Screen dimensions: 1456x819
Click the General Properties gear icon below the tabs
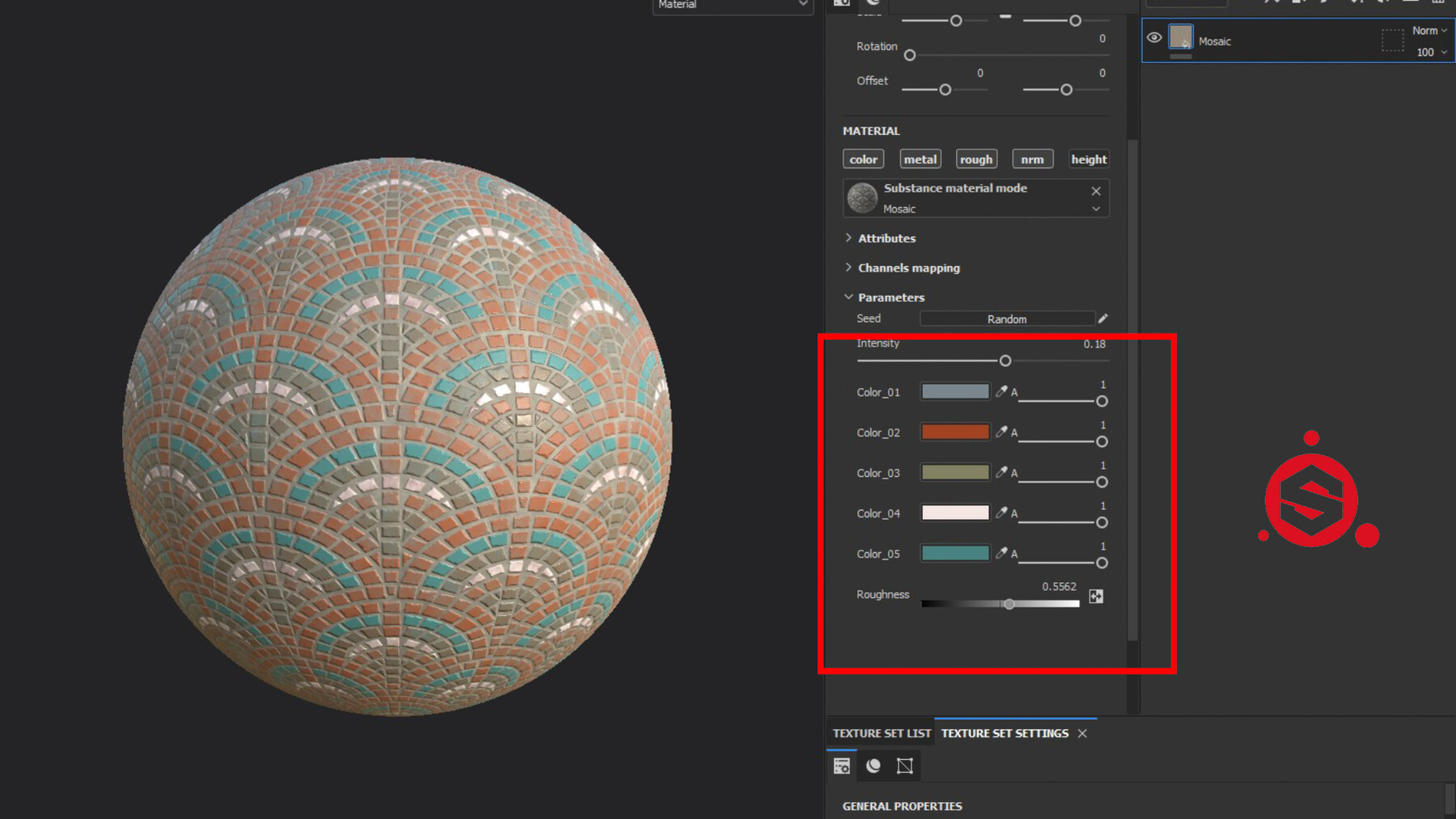840,765
